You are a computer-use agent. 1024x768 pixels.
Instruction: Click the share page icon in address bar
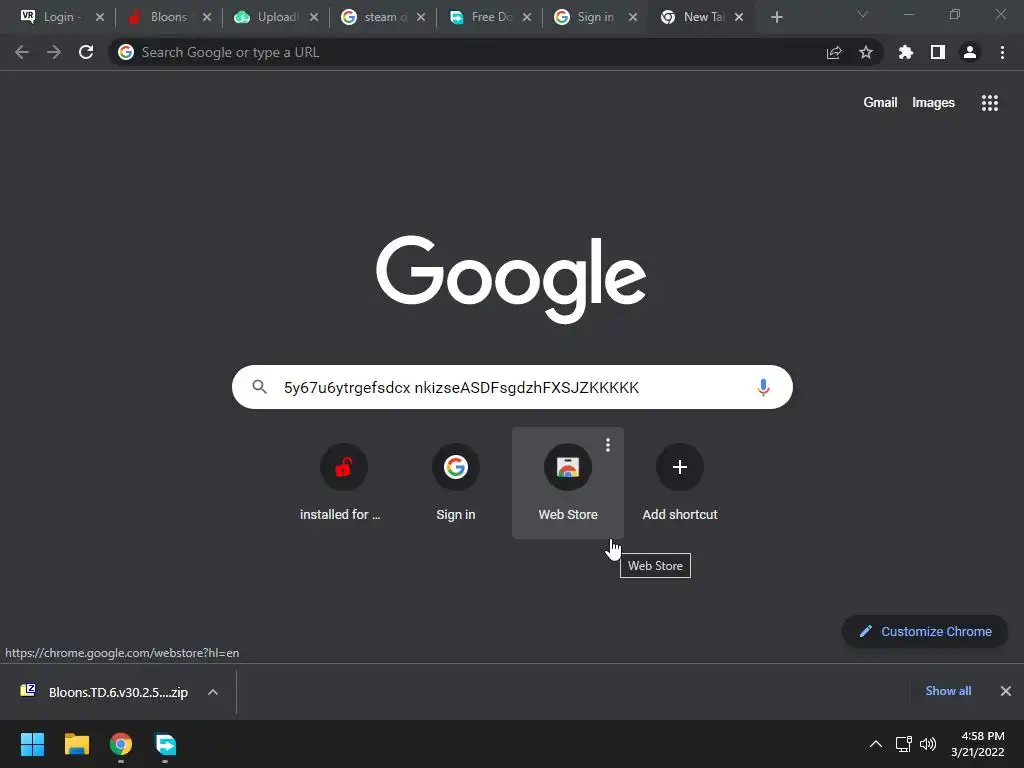pyautogui.click(x=834, y=52)
